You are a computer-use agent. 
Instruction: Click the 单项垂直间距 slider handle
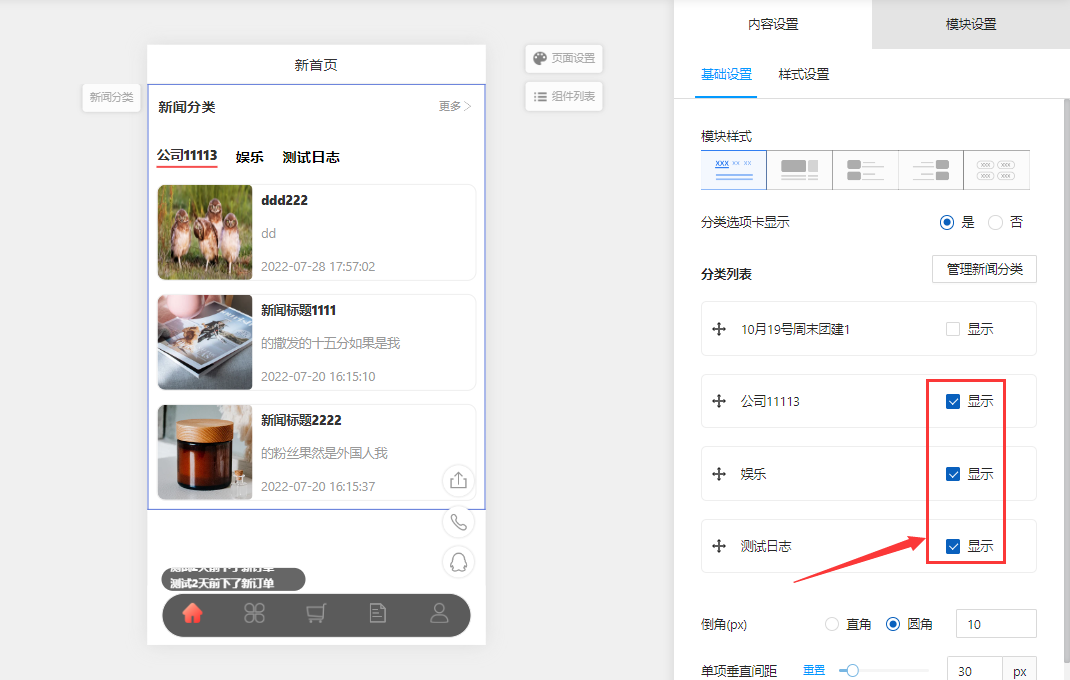pos(852,671)
